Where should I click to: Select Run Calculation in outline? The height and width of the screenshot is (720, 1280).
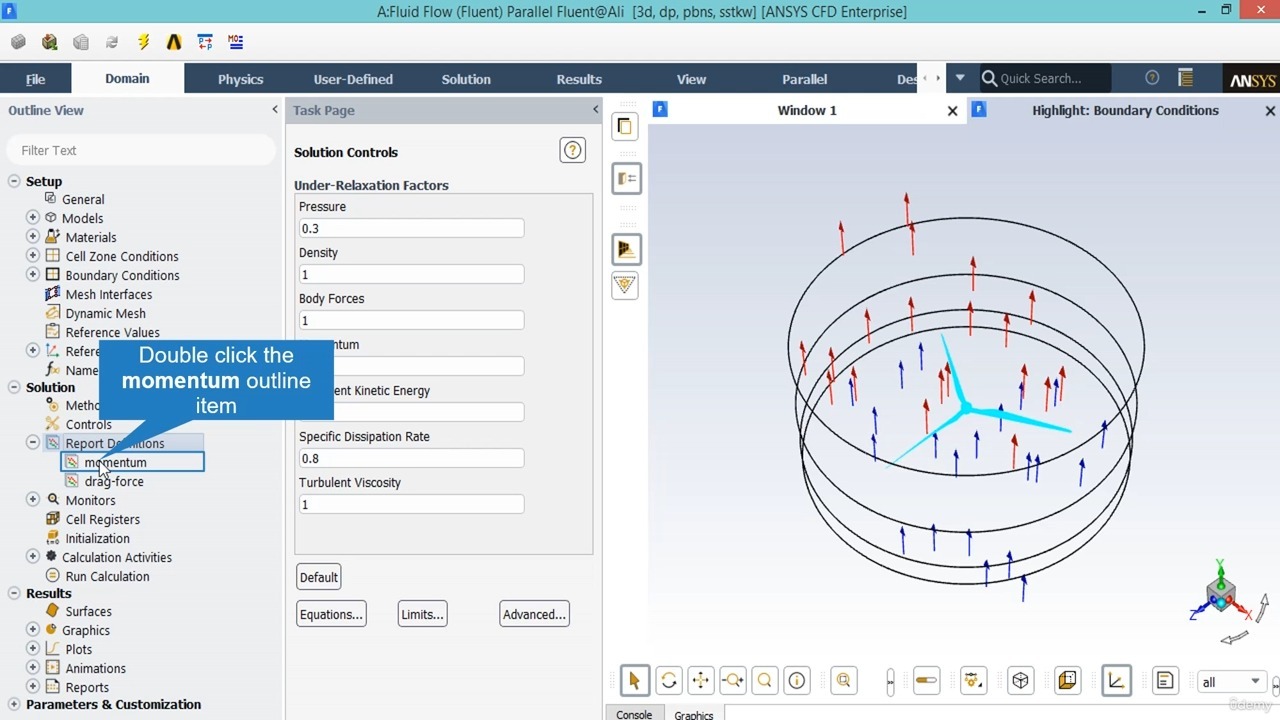click(x=107, y=576)
